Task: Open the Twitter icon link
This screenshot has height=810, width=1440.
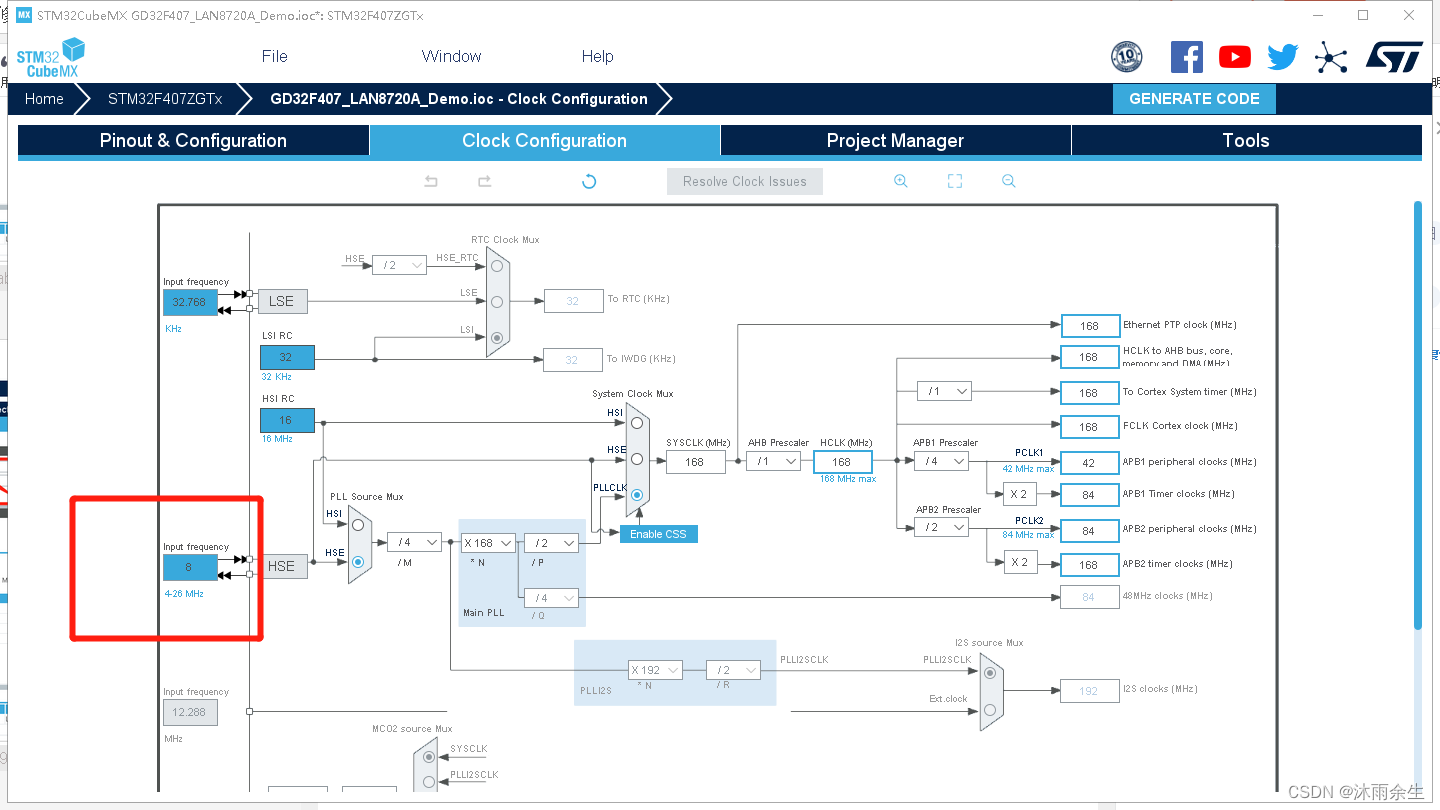Action: [x=1283, y=57]
